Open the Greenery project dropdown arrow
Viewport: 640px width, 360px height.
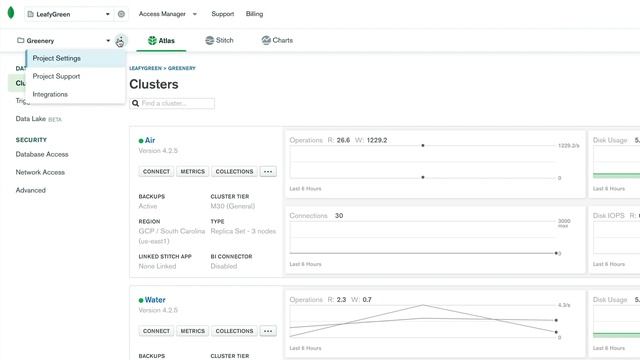coord(108,40)
